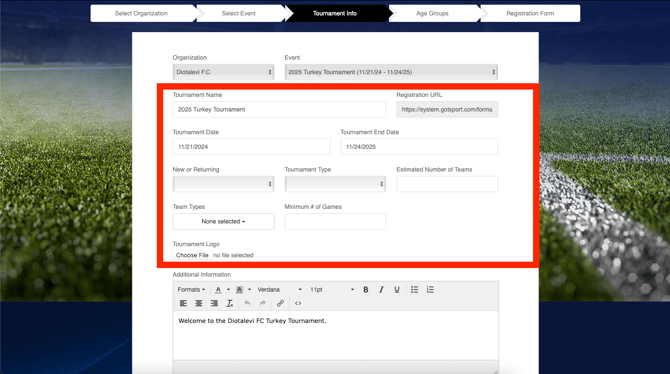Apply background highlight color
670x374 pixels.
tap(239, 290)
